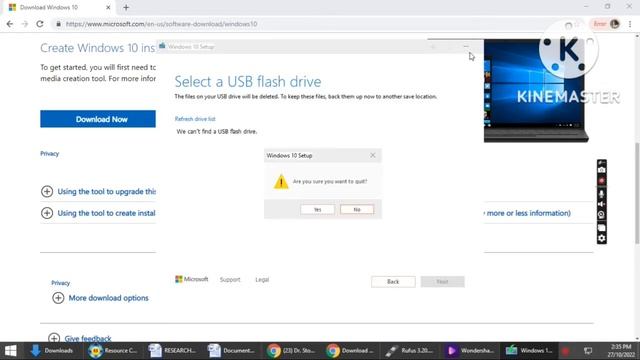Click the taskbar clock showing 2:35 PM
The height and width of the screenshot is (360, 640).
coord(621,351)
